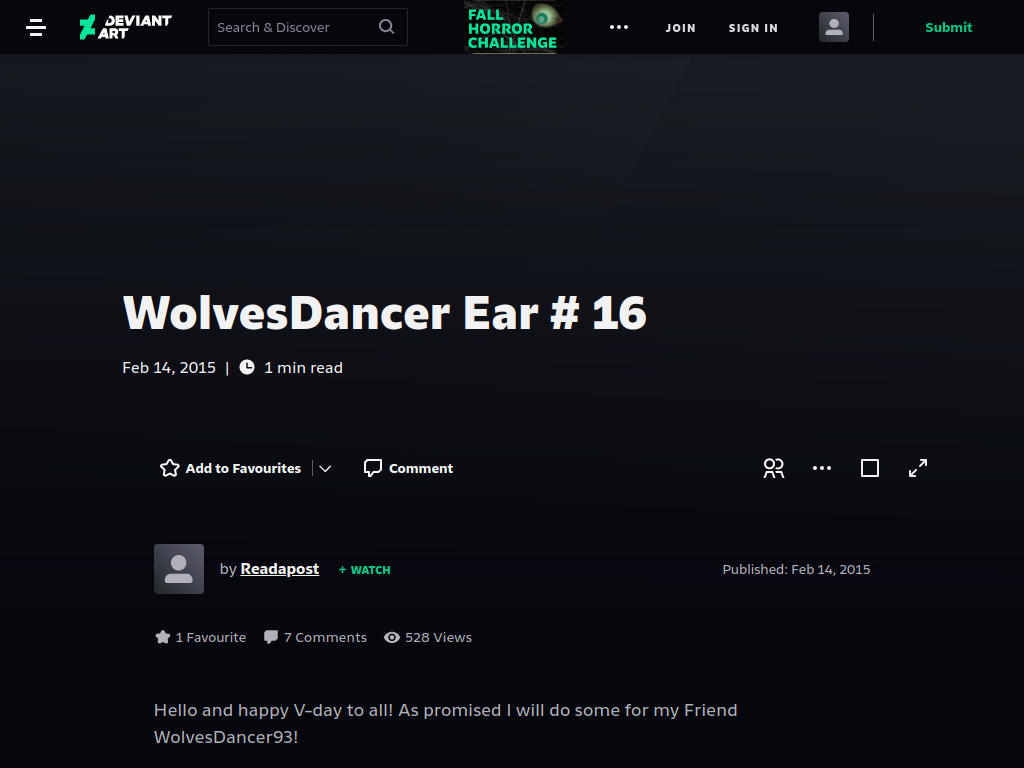Viewport: 1024px width, 768px height.
Task: Click the clock icon near 1 min read
Action: click(x=247, y=367)
